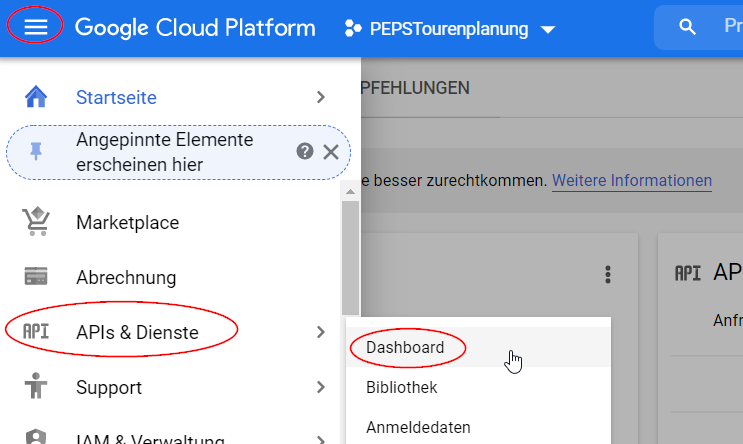Viewport: 743px width, 444px height.
Task: Click the Abrechnung billing card icon
Action: (x=36, y=277)
